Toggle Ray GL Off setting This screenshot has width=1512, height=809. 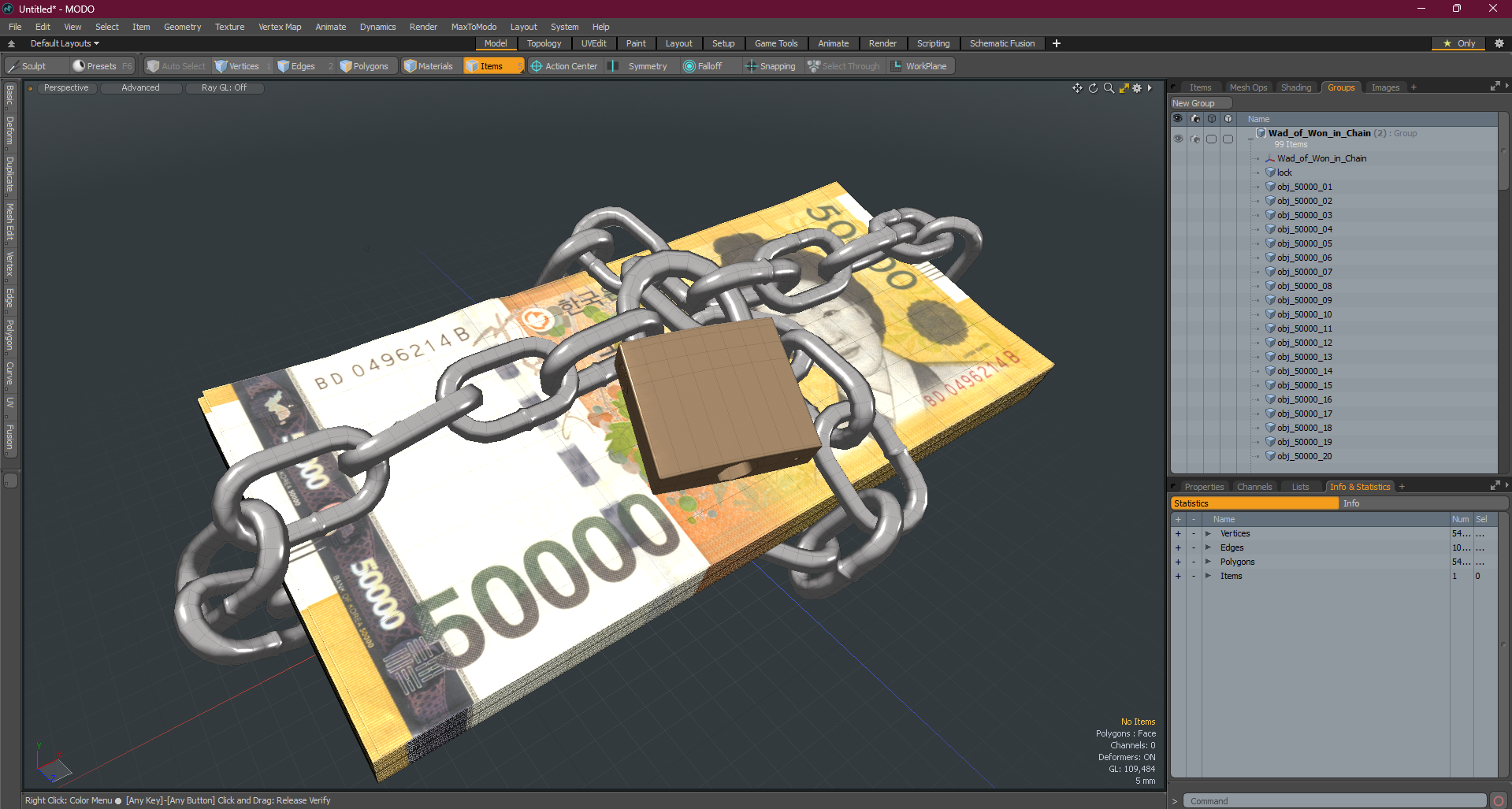[224, 88]
